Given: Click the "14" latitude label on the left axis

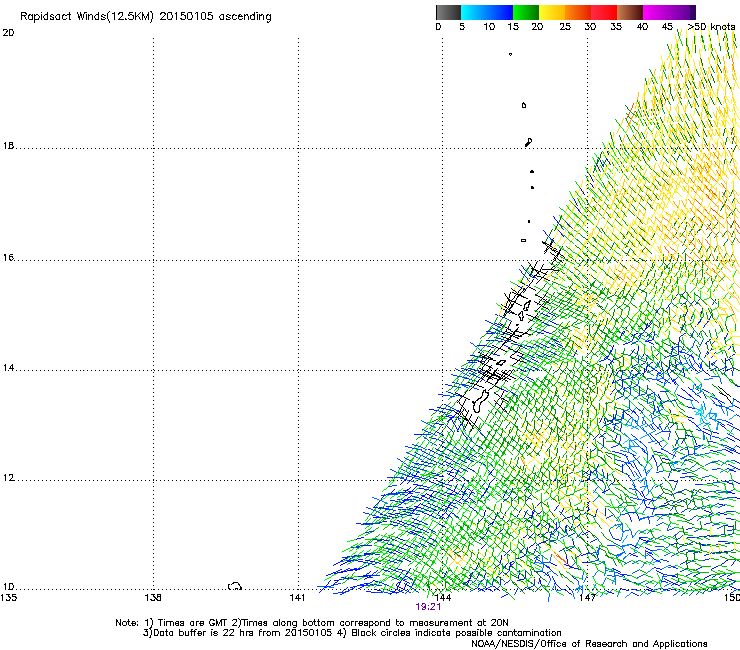Looking at the screenshot, I should pos(8,368).
